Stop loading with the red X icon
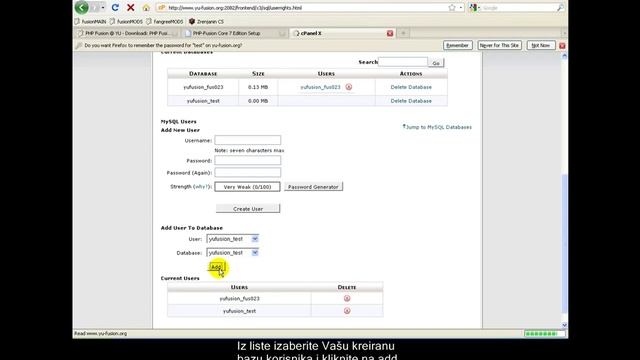 [131, 7]
